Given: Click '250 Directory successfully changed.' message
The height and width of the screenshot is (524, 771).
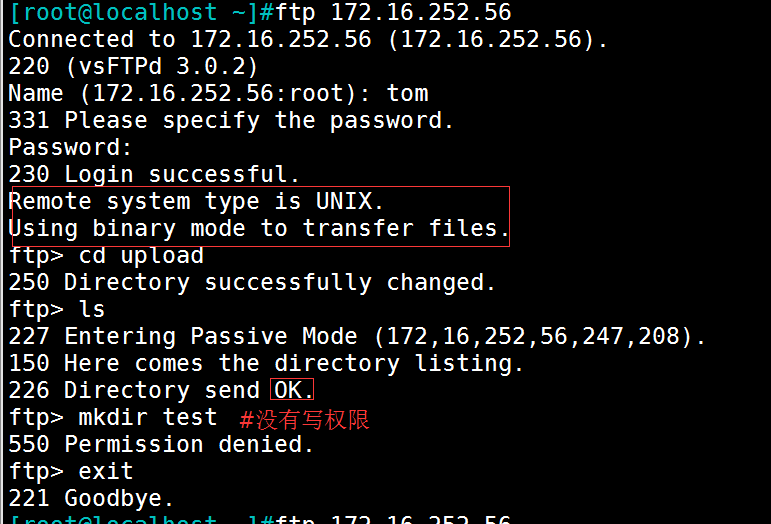Looking at the screenshot, I should tap(252, 283).
